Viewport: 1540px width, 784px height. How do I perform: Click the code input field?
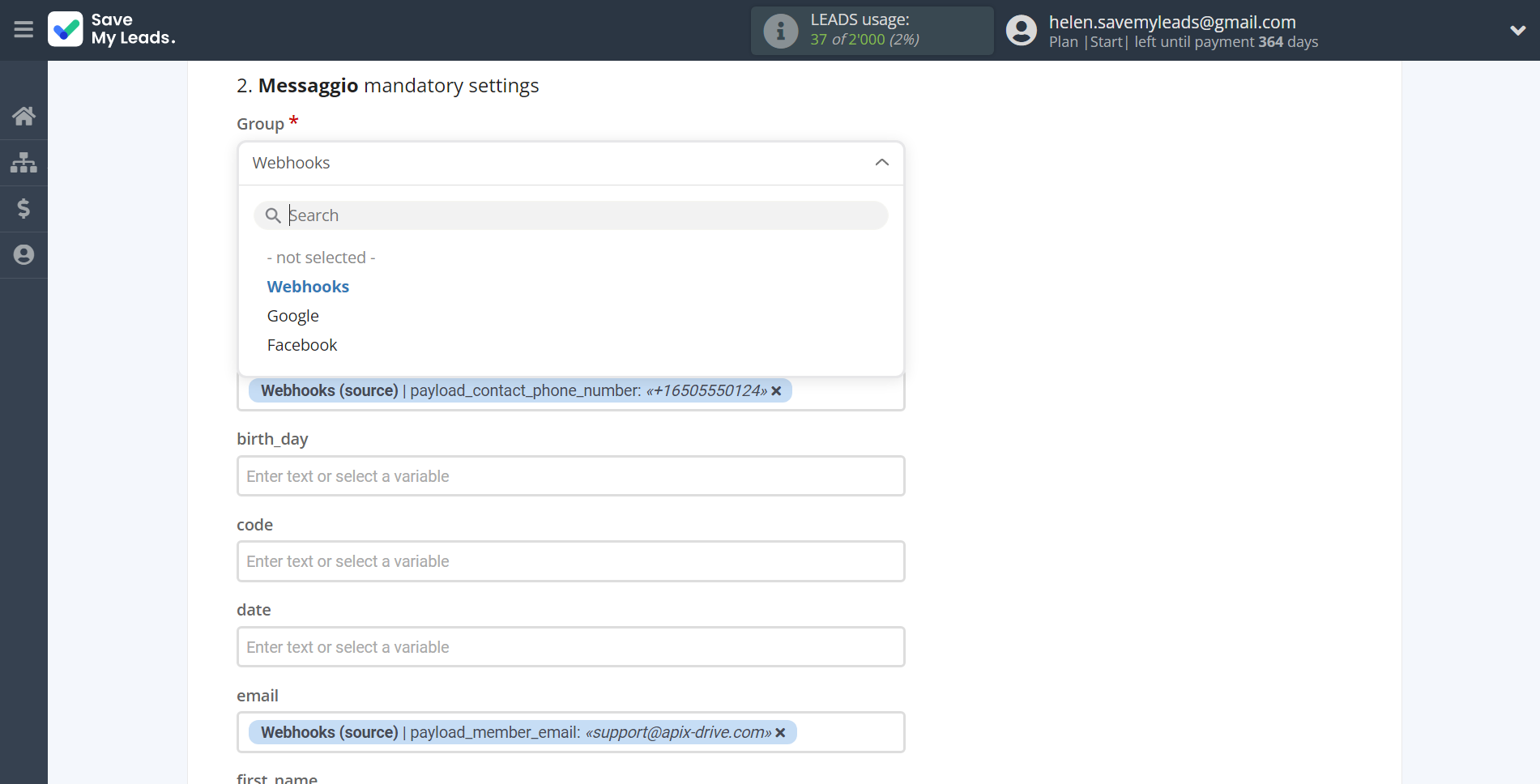571,561
